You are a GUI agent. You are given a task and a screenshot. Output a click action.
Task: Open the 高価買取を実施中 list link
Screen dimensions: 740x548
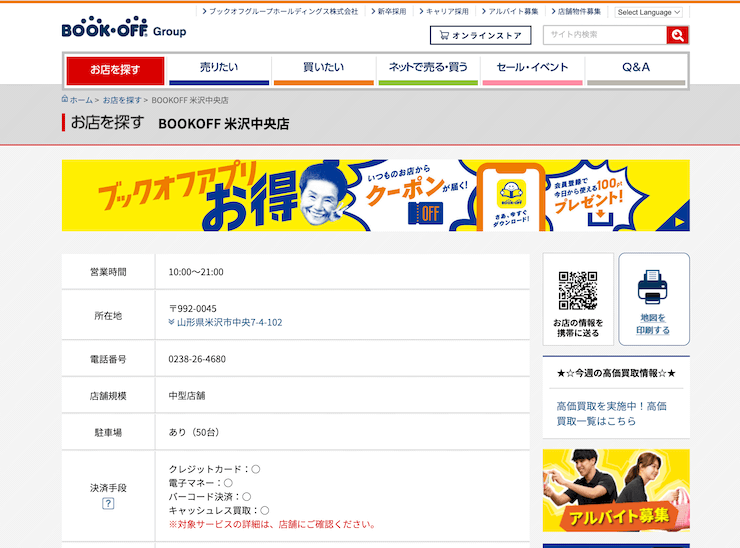tap(611, 413)
